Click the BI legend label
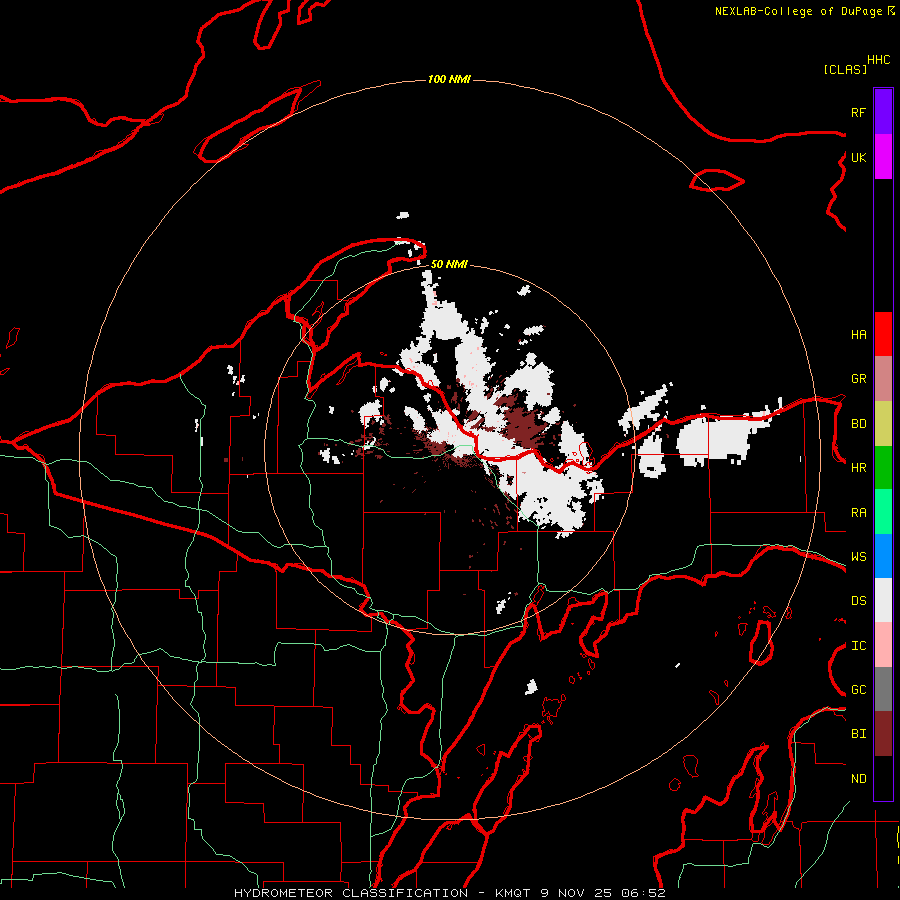900x900 pixels. click(858, 734)
